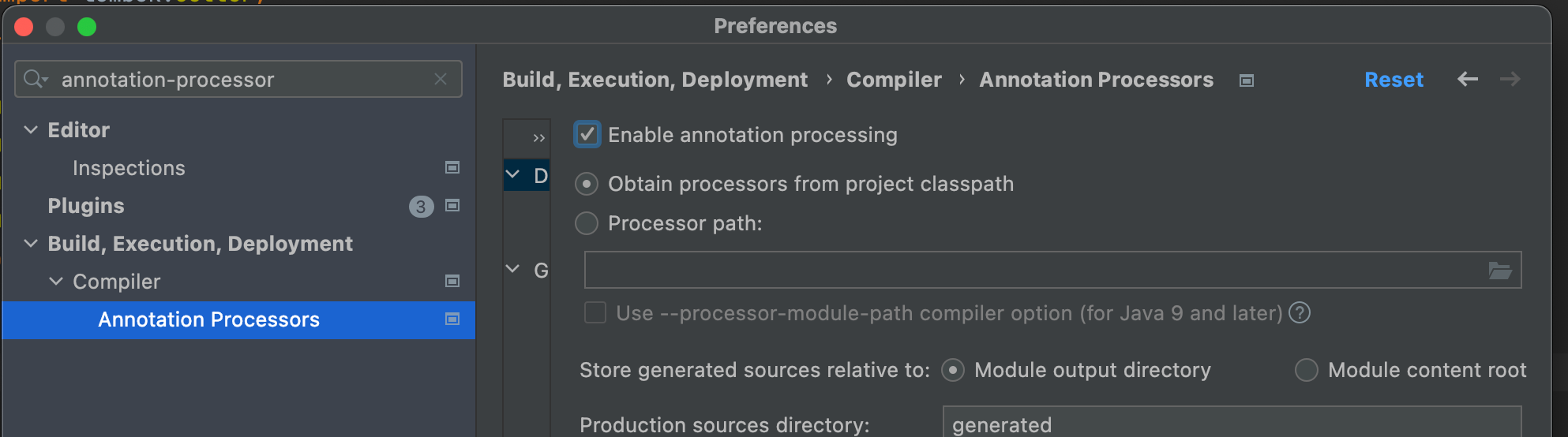The image size is (1568, 437).
Task: Open folder browser for processor path
Action: [1499, 271]
